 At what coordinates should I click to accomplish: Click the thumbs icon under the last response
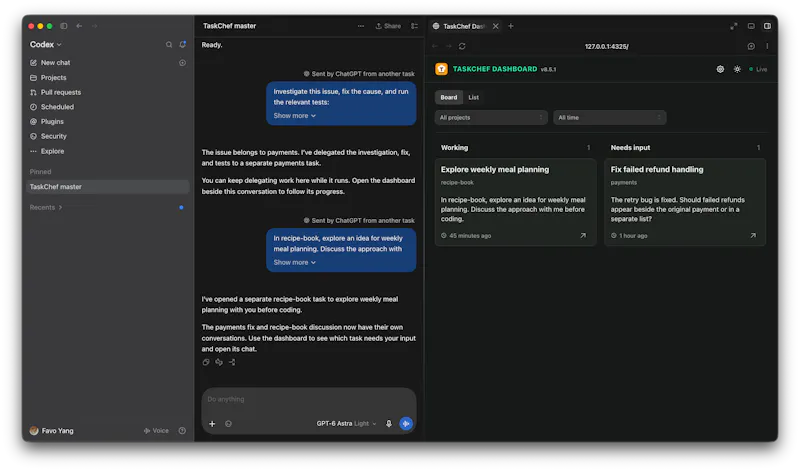219,362
